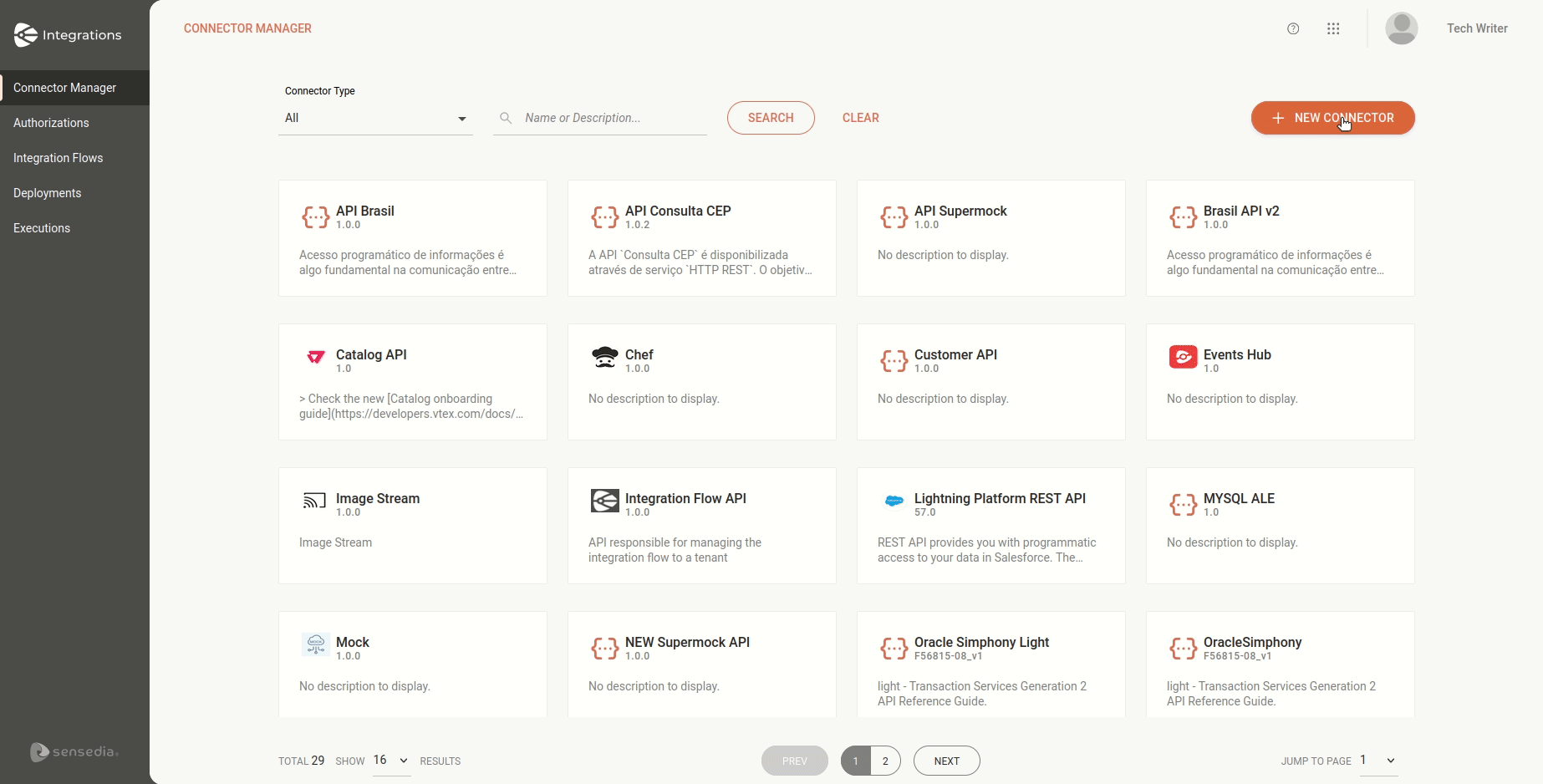The image size is (1543, 784).
Task: Click the cloud icon on the Mock connector card
Action: coord(315,644)
